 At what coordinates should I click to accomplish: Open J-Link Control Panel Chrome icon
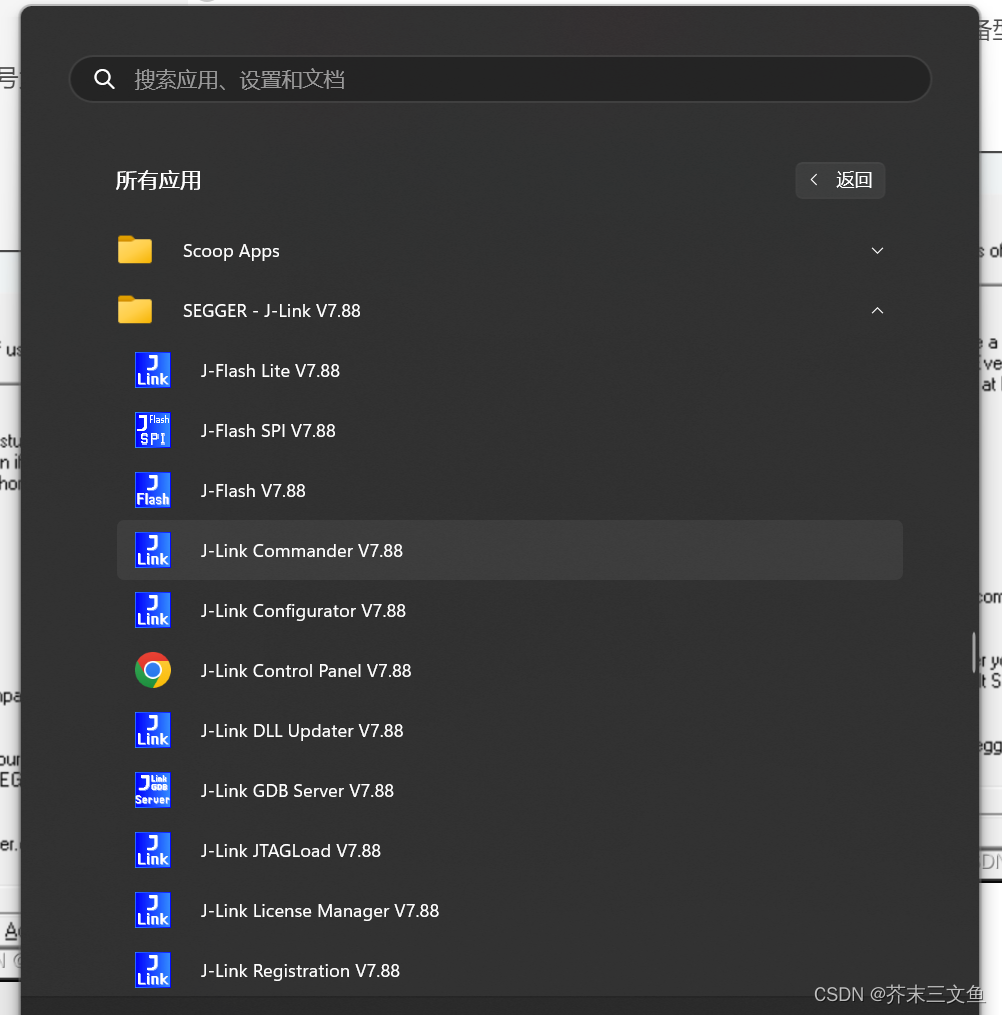click(x=153, y=670)
